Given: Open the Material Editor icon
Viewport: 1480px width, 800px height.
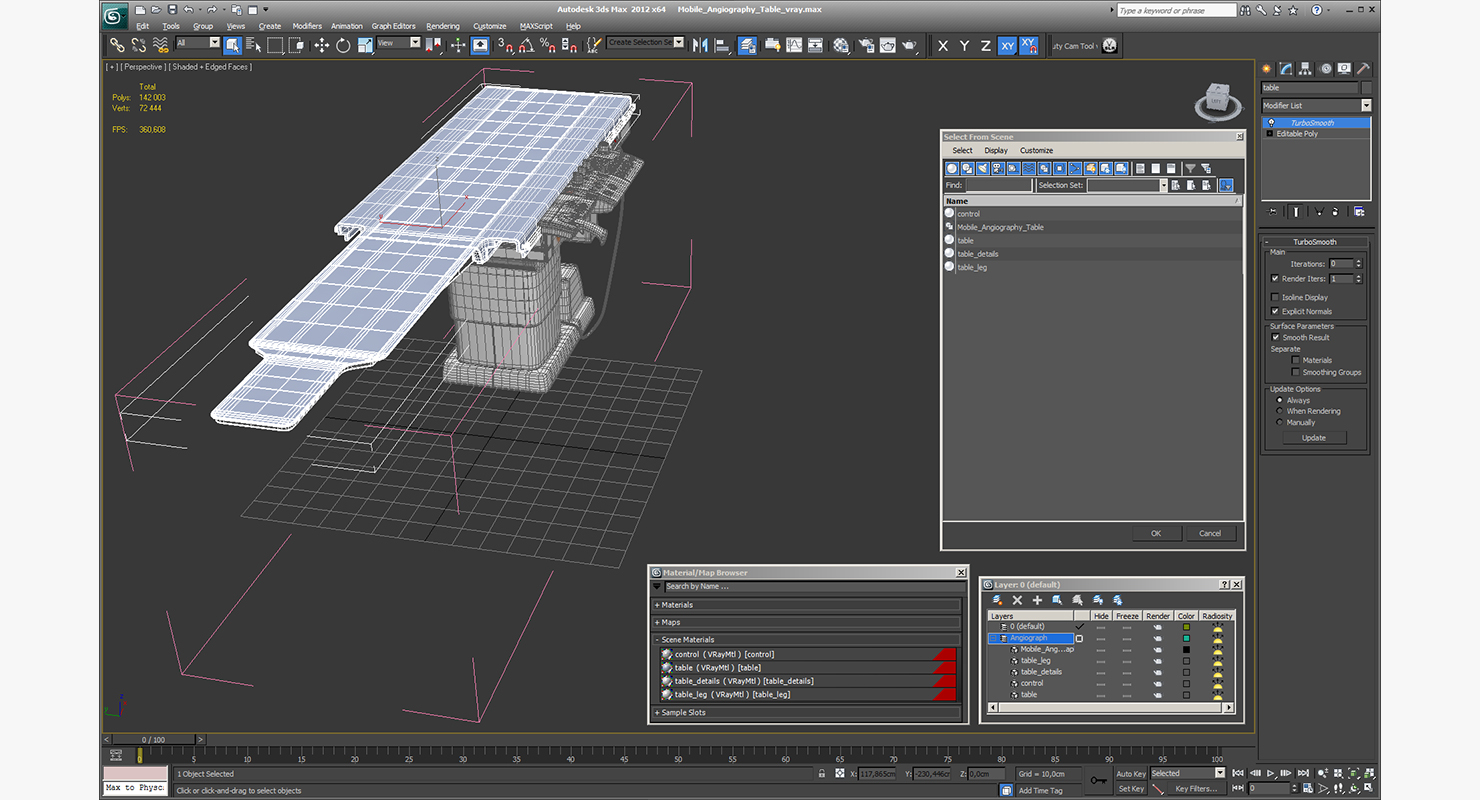Looking at the screenshot, I should (841, 45).
